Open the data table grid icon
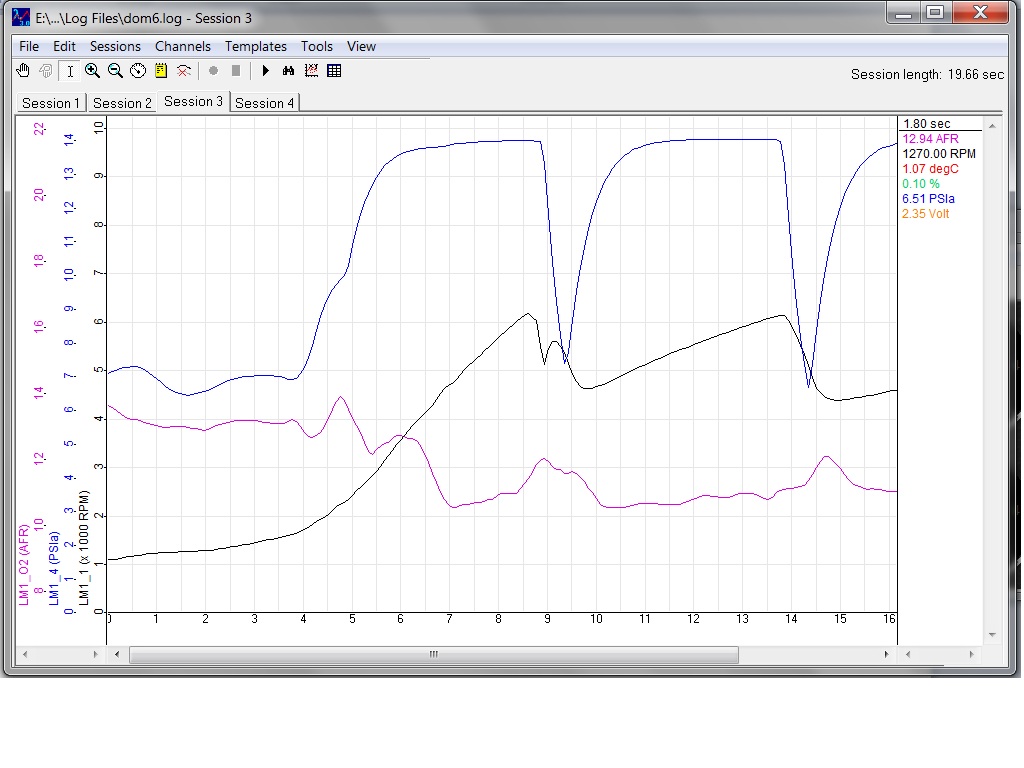The image size is (1024, 768). [x=334, y=71]
